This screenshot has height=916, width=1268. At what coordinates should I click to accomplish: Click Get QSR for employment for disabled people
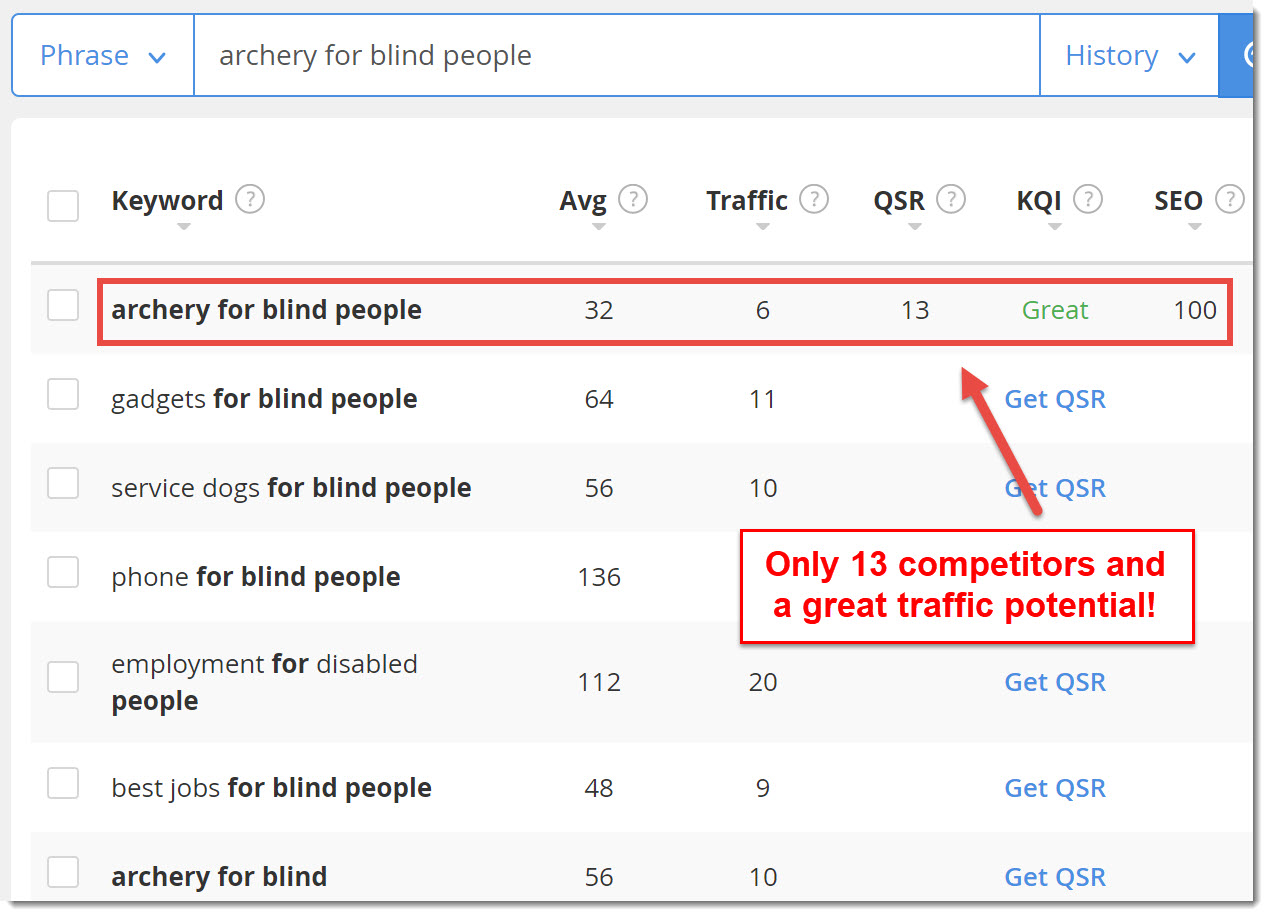point(1055,682)
